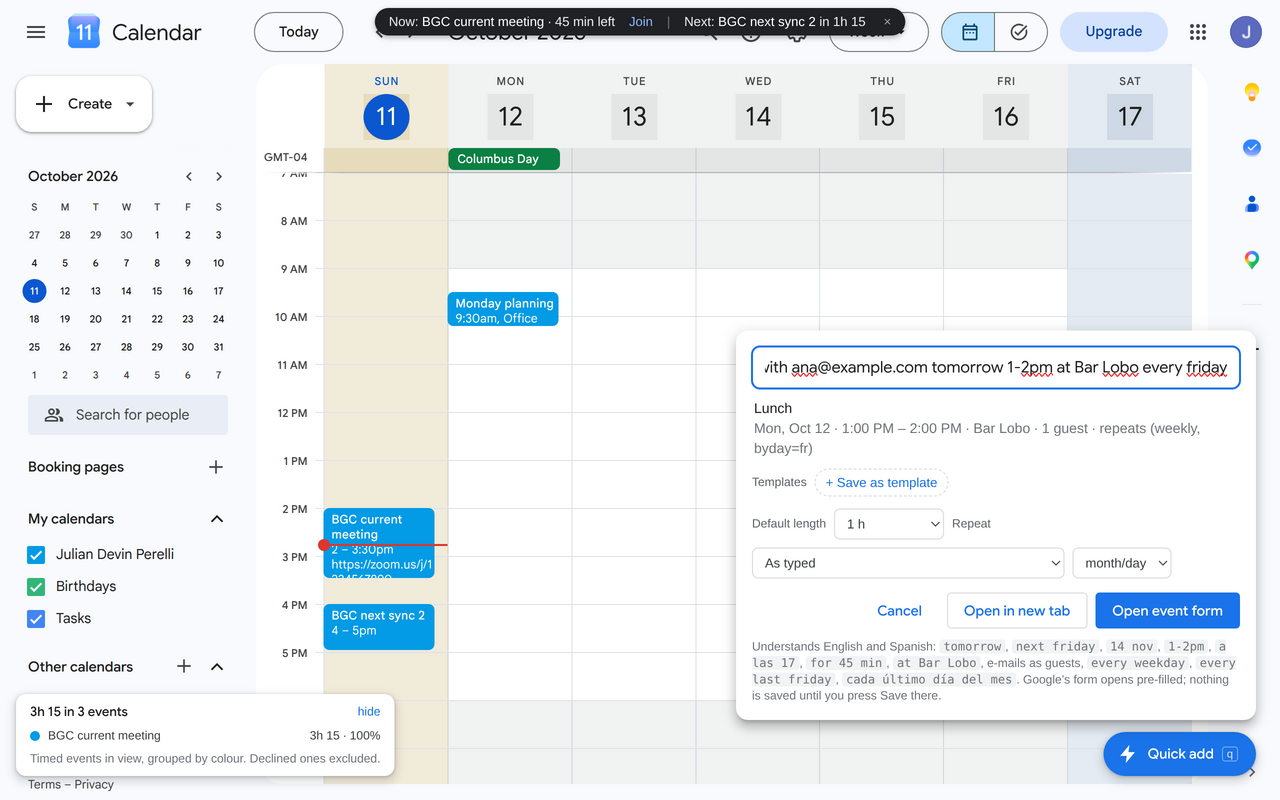Open the Columbus Day event
This screenshot has height=800, width=1280.
(504, 159)
